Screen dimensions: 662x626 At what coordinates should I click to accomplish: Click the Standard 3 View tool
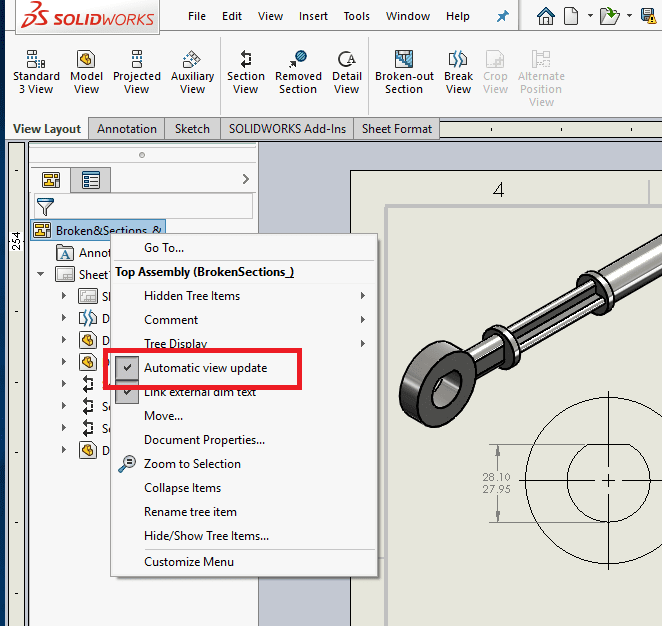(36, 72)
